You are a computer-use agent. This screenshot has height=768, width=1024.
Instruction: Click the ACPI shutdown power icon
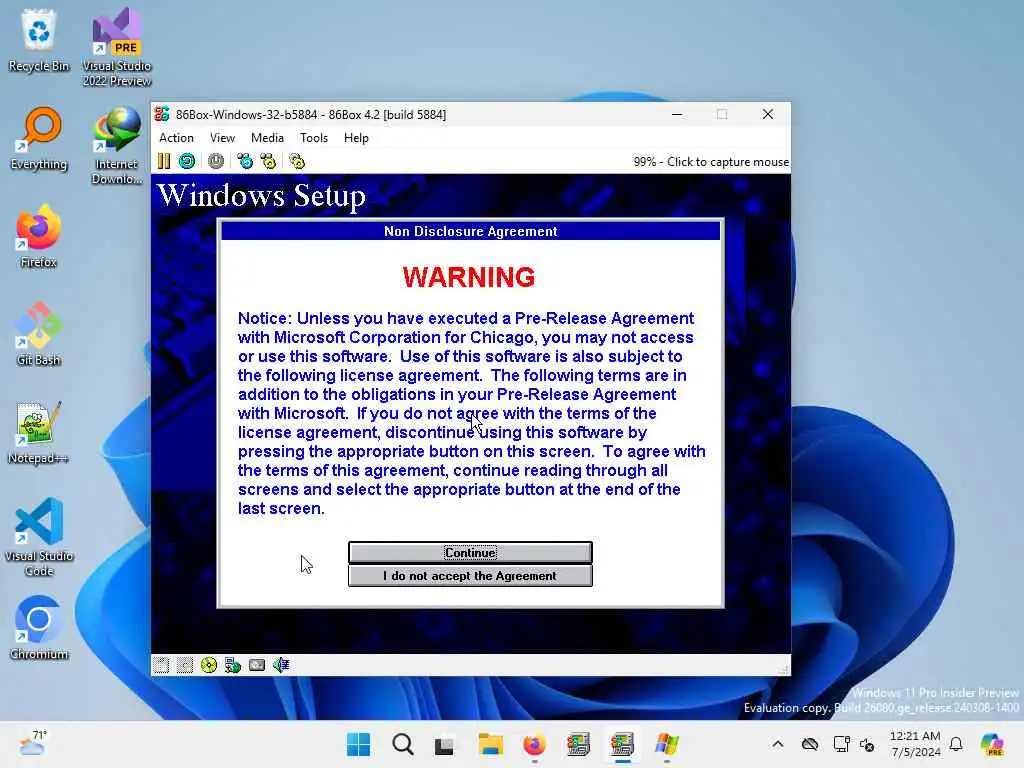(x=216, y=161)
